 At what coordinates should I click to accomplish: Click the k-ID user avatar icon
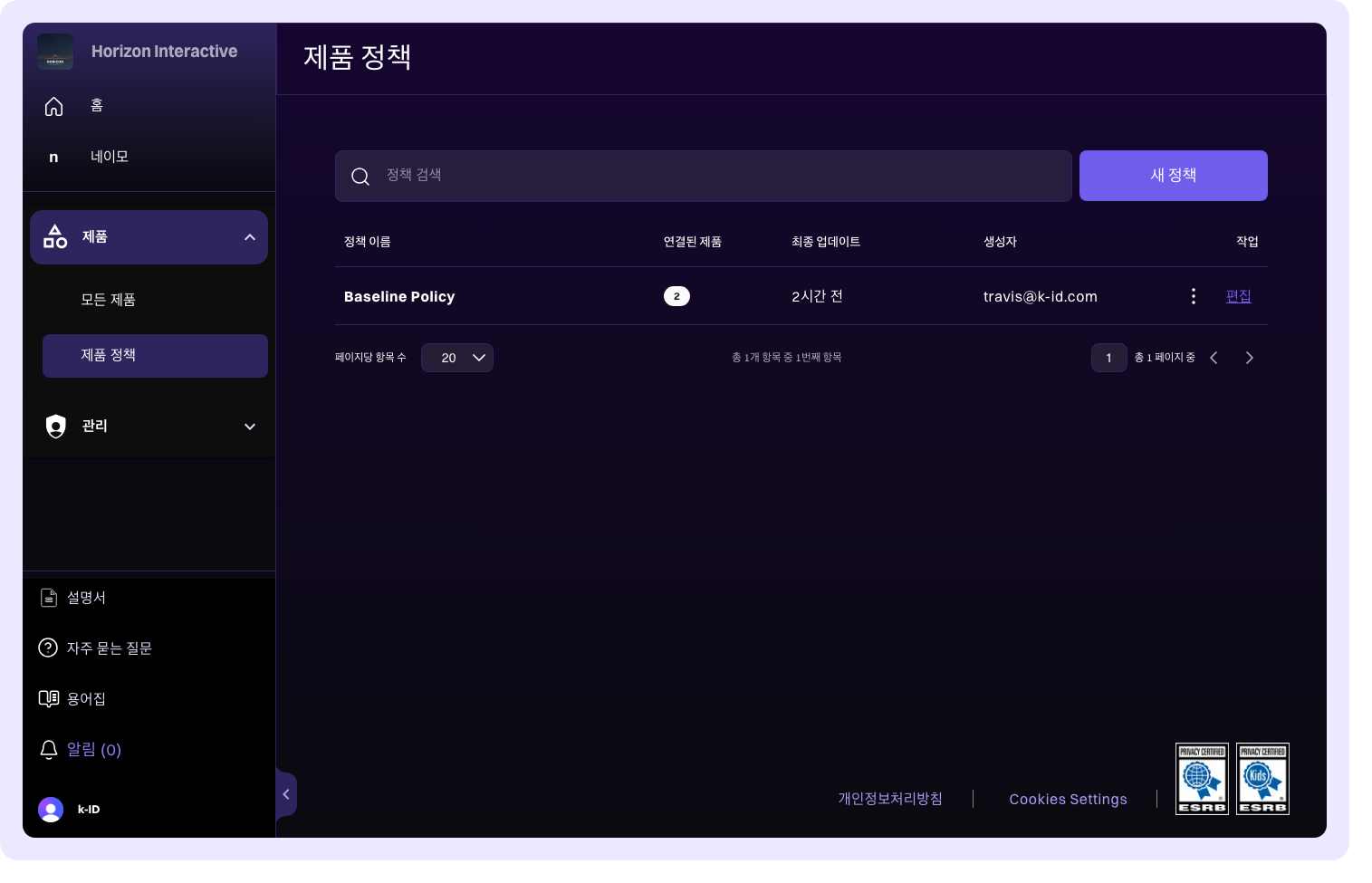[51, 809]
